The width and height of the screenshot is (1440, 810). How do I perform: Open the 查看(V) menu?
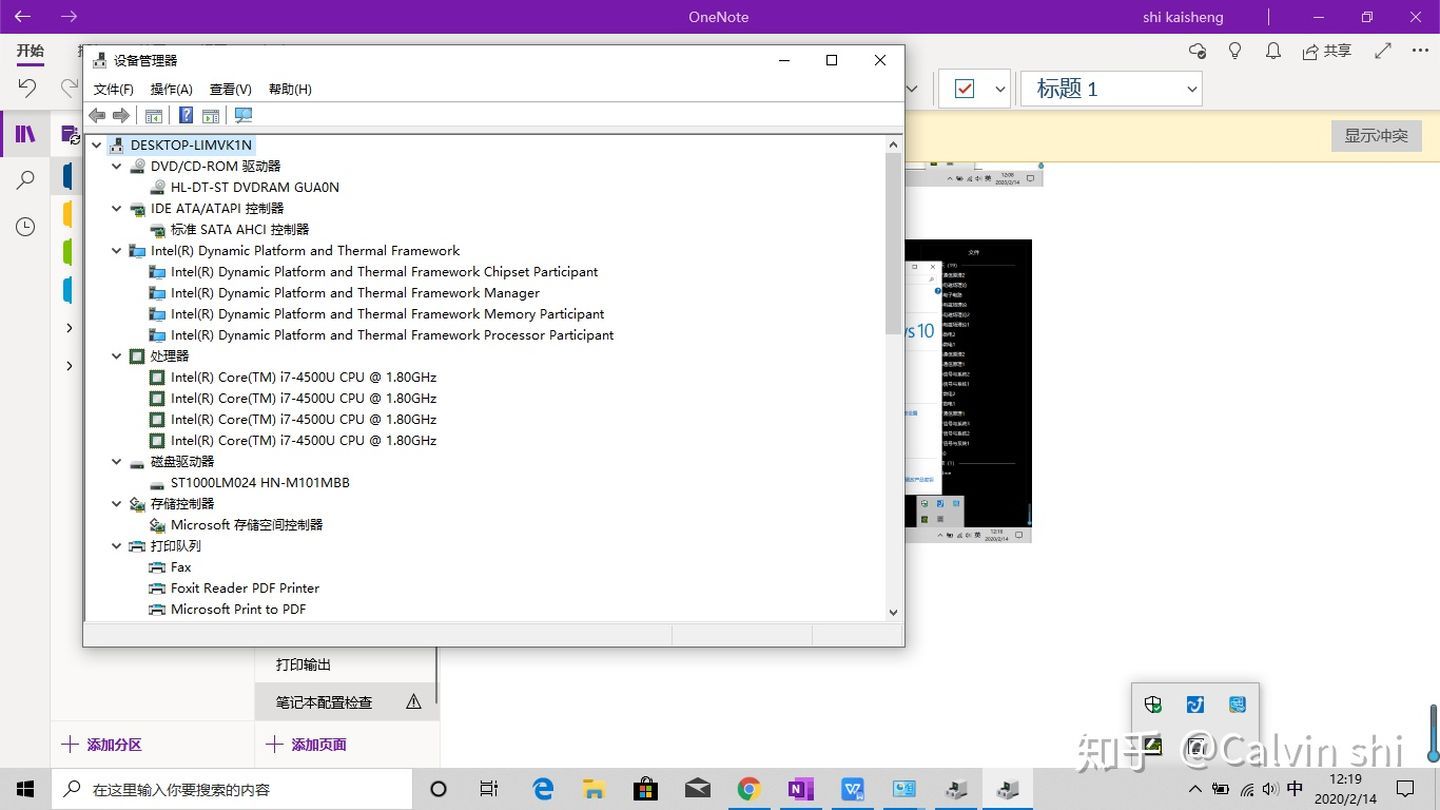pyautogui.click(x=230, y=89)
